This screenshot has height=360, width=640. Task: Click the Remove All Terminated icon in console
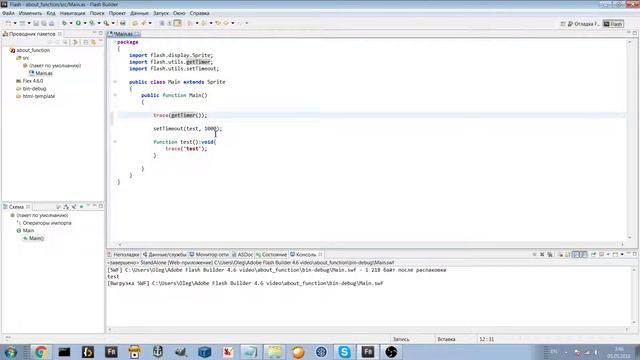pyautogui.click(x=550, y=254)
